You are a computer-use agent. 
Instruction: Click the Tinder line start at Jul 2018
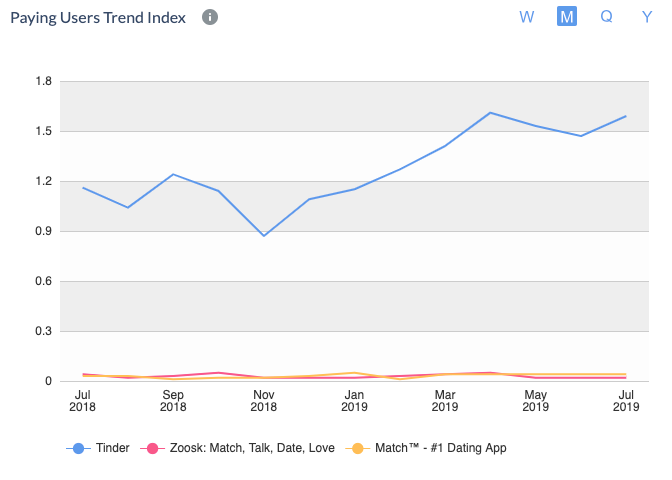coord(83,188)
